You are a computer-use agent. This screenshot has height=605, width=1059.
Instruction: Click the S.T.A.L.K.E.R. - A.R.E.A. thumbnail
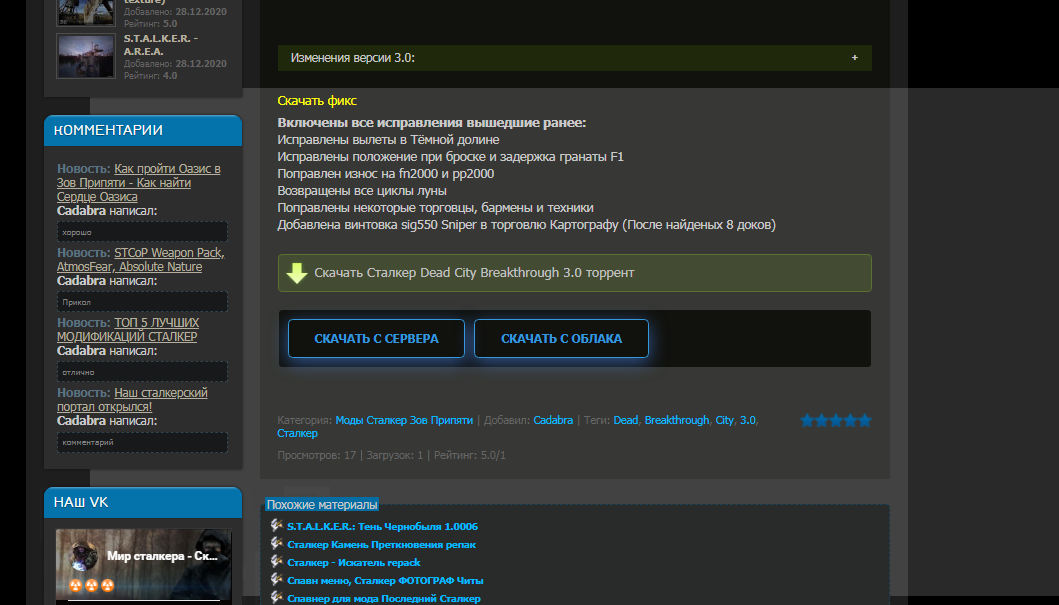86,56
